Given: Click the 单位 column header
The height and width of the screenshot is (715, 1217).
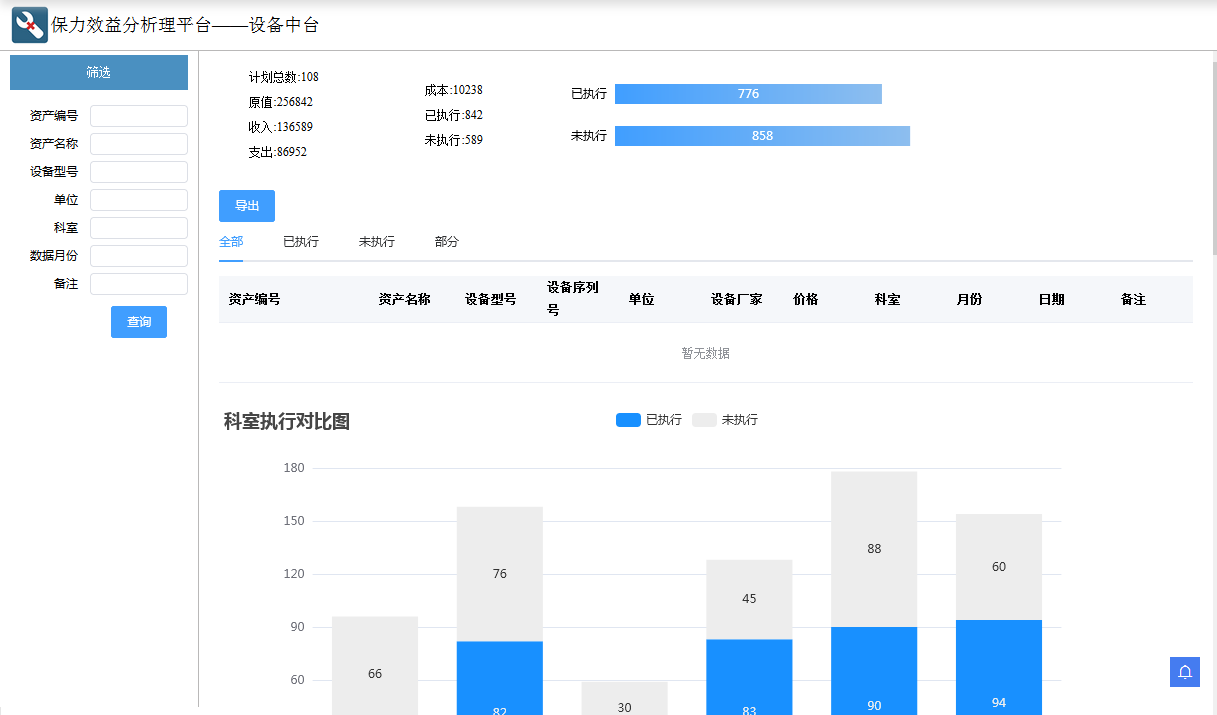Looking at the screenshot, I should coord(642,299).
